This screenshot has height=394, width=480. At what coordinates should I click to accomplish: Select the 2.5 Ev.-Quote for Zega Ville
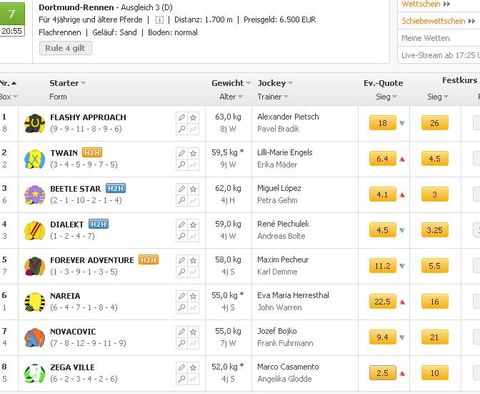click(382, 373)
